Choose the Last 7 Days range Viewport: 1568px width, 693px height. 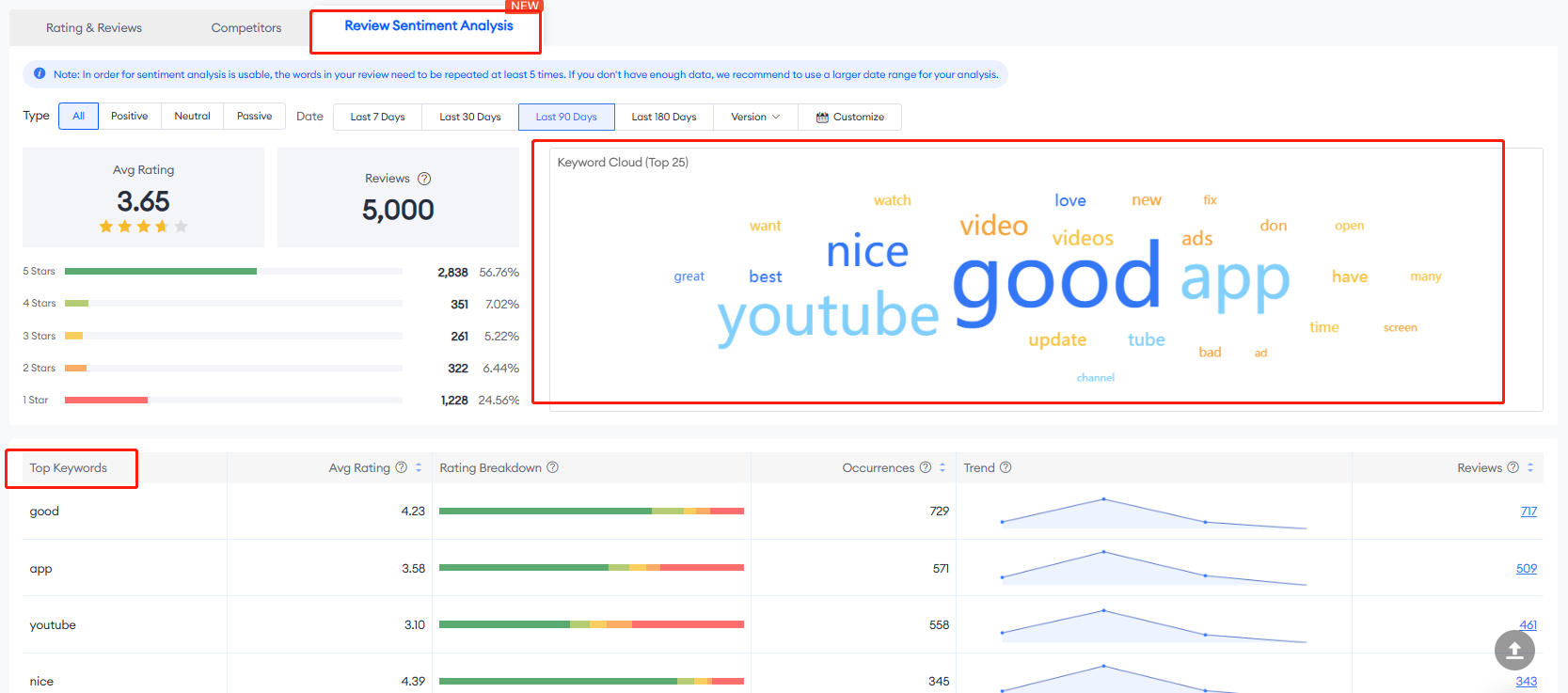pos(378,118)
